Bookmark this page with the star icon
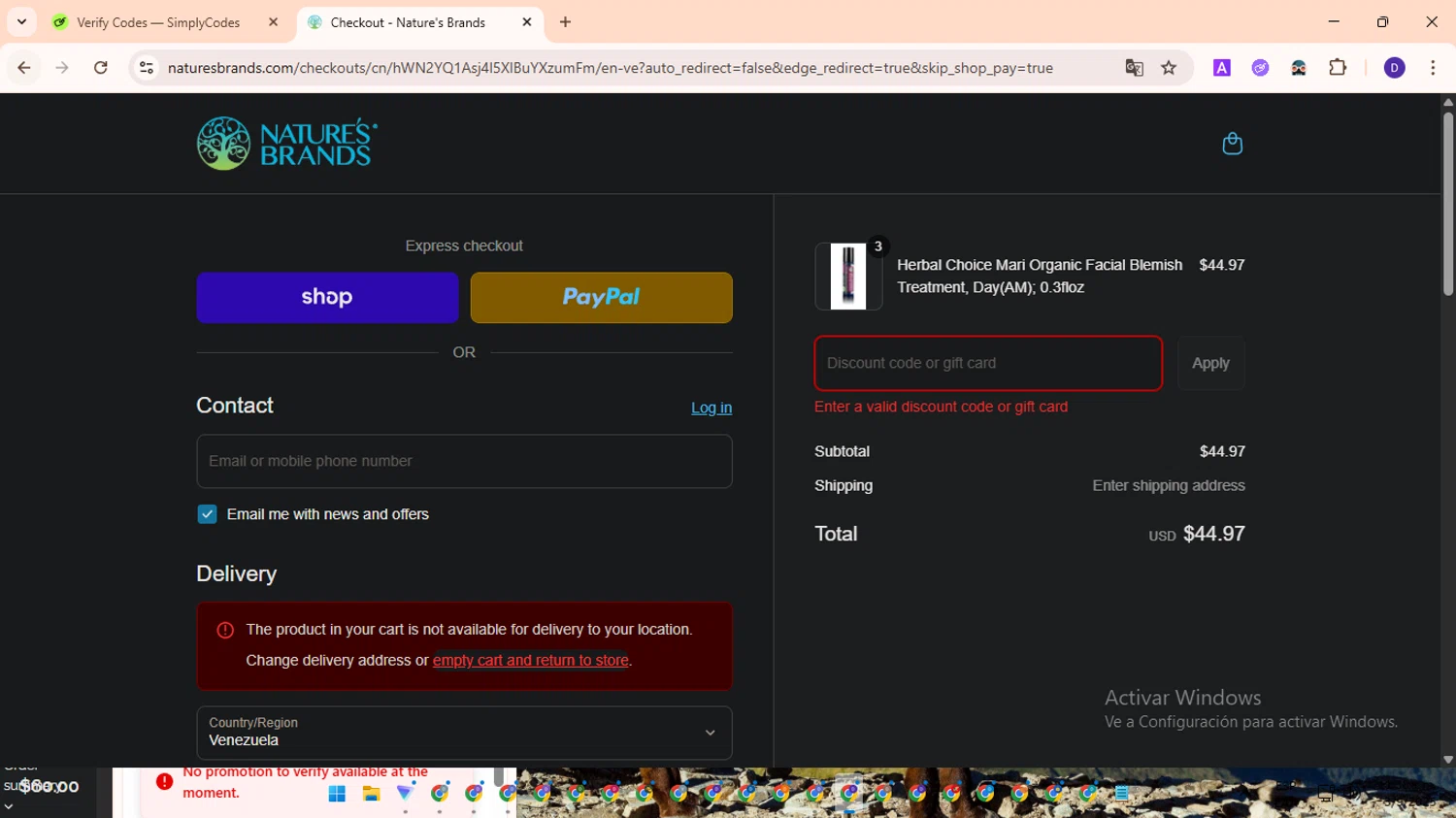The height and width of the screenshot is (818, 1456). tap(1169, 68)
